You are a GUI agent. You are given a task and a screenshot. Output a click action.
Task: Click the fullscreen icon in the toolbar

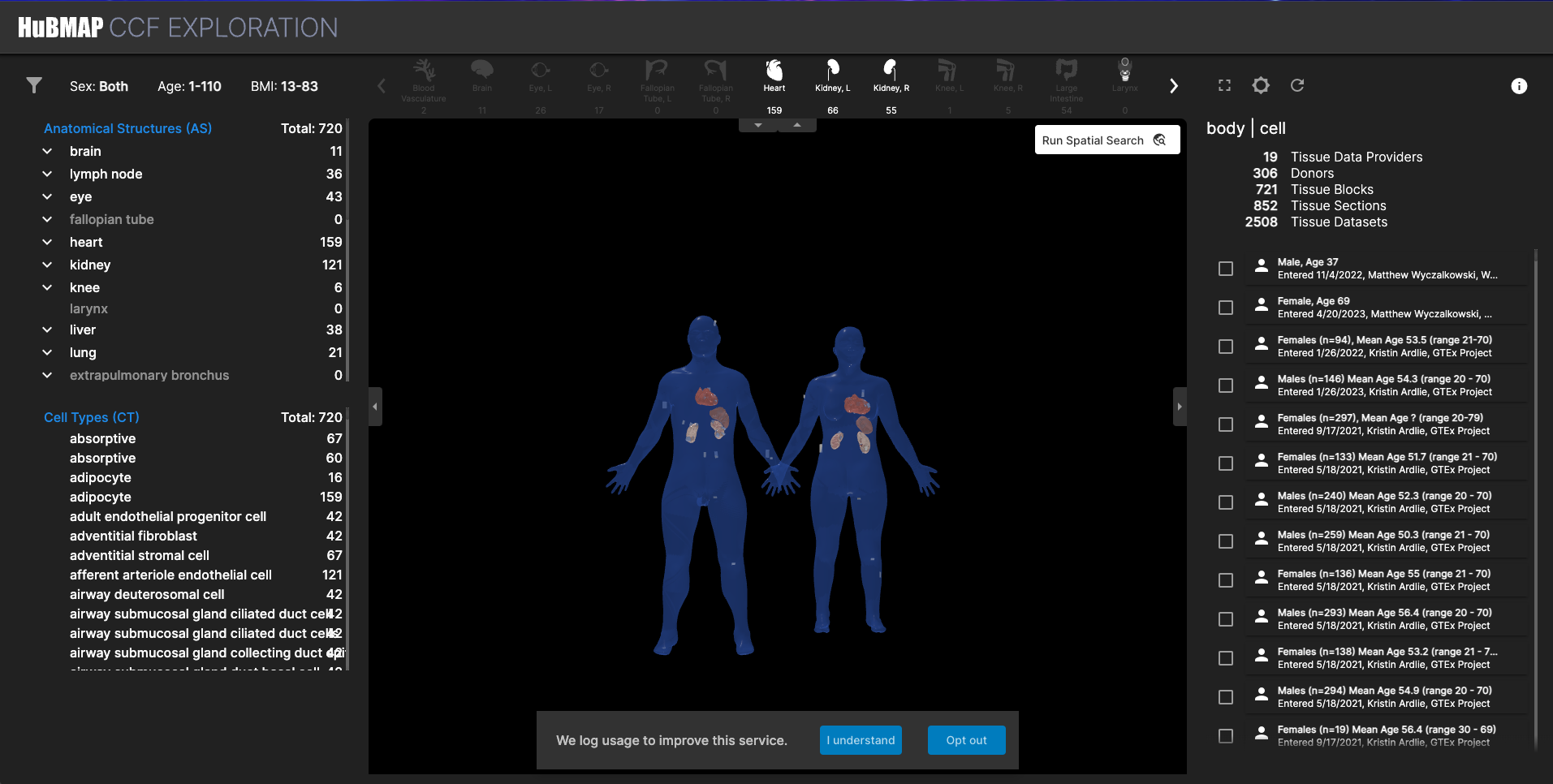[1224, 85]
